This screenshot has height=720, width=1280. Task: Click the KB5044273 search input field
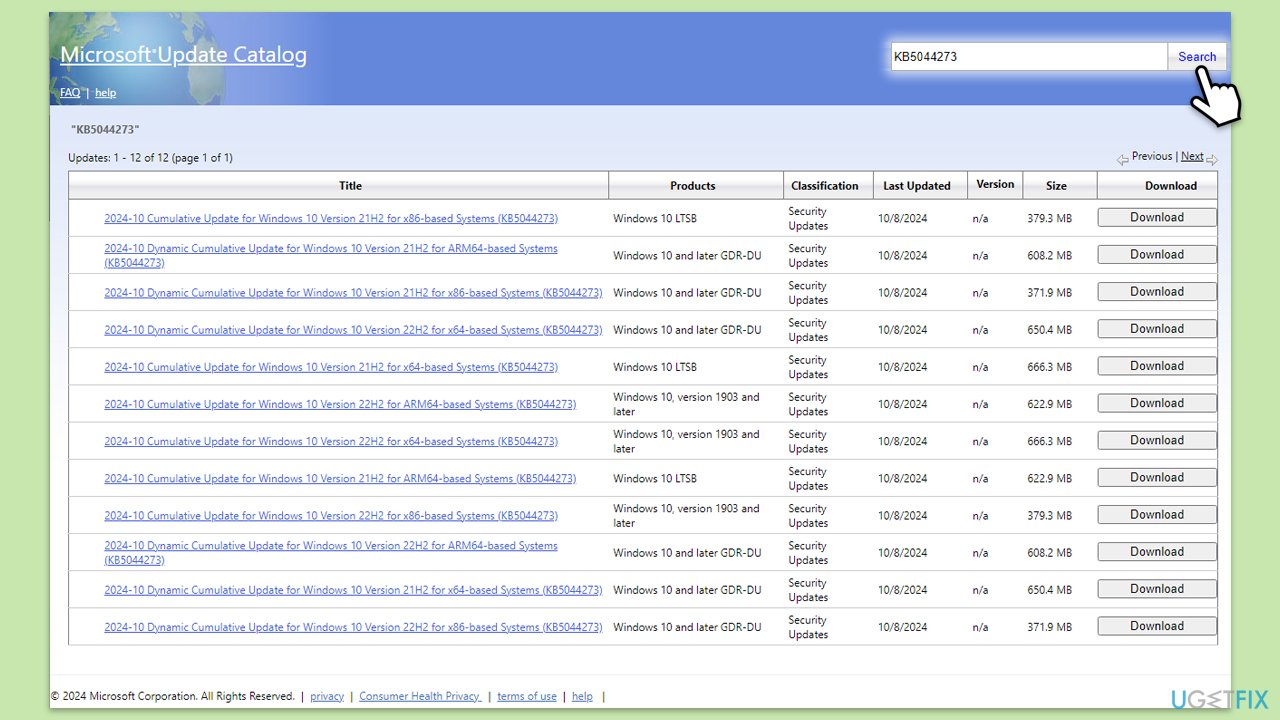tap(1029, 57)
